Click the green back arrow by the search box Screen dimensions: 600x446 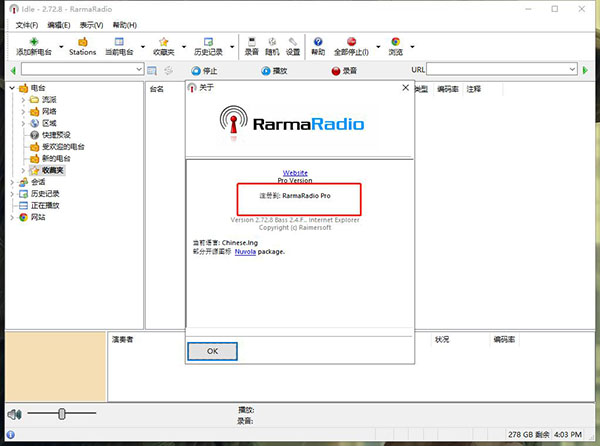(x=13, y=70)
